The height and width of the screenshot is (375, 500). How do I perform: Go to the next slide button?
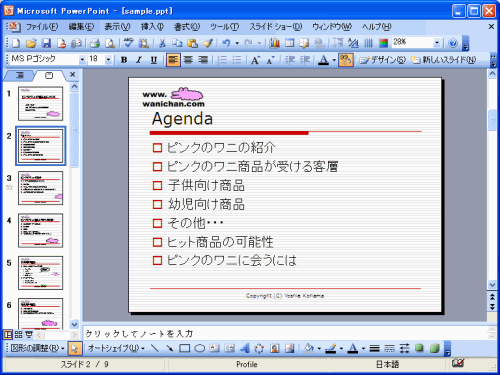click(492, 307)
